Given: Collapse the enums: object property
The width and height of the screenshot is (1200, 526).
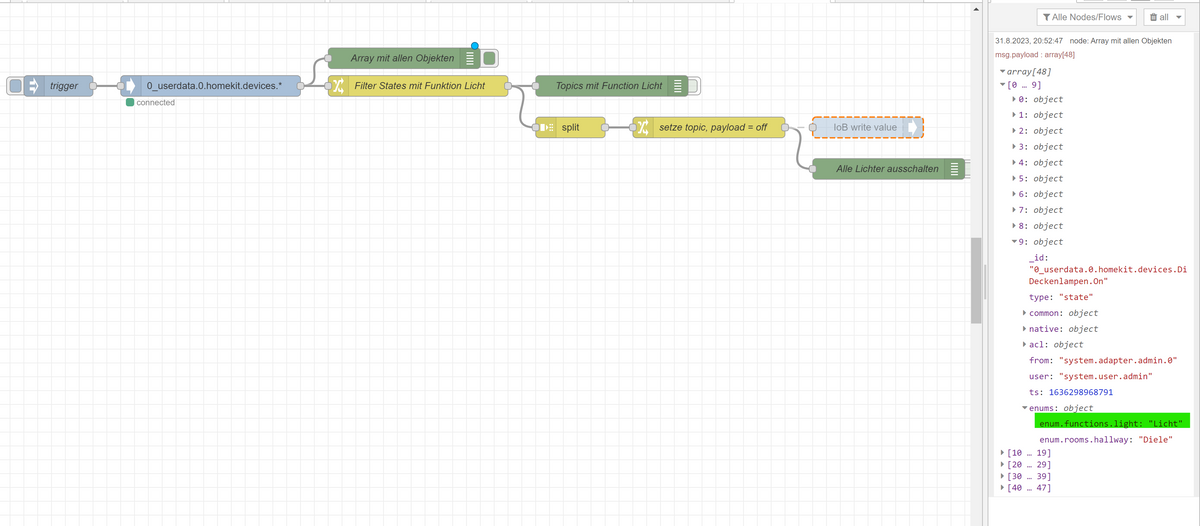Looking at the screenshot, I should (x=1025, y=408).
